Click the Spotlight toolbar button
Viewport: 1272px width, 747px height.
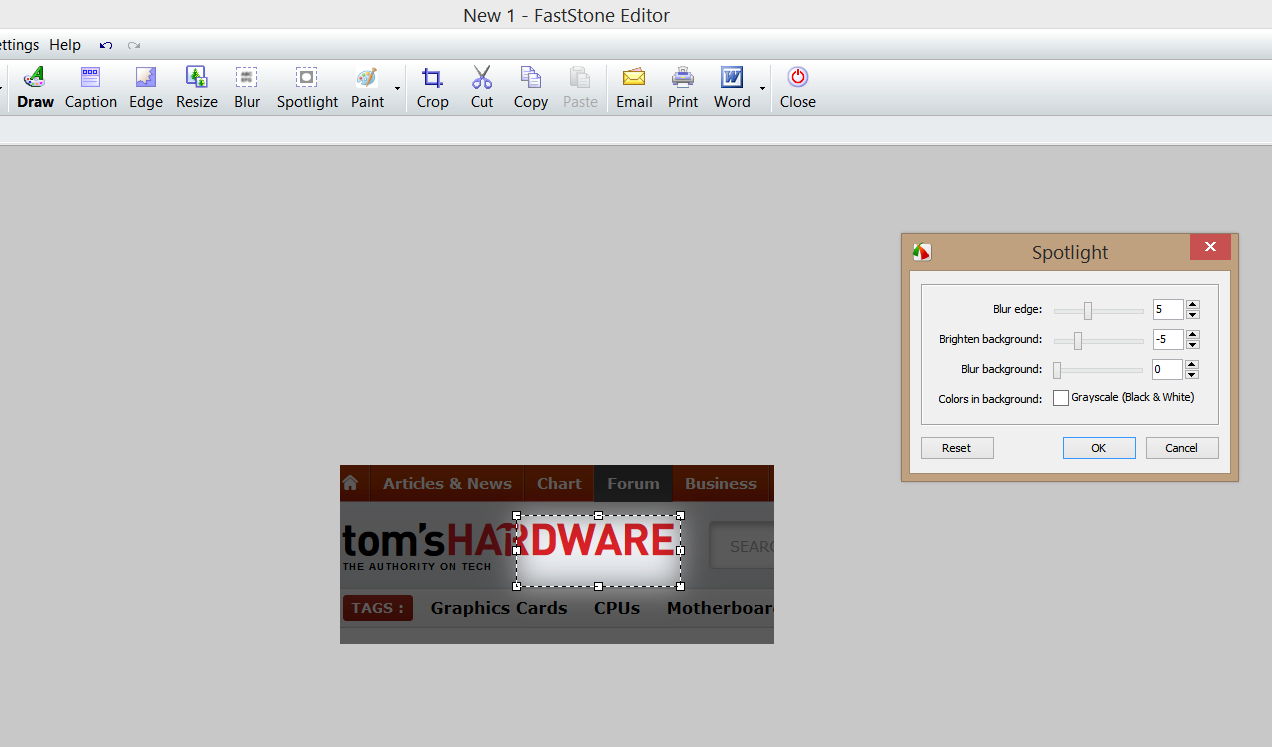(307, 88)
